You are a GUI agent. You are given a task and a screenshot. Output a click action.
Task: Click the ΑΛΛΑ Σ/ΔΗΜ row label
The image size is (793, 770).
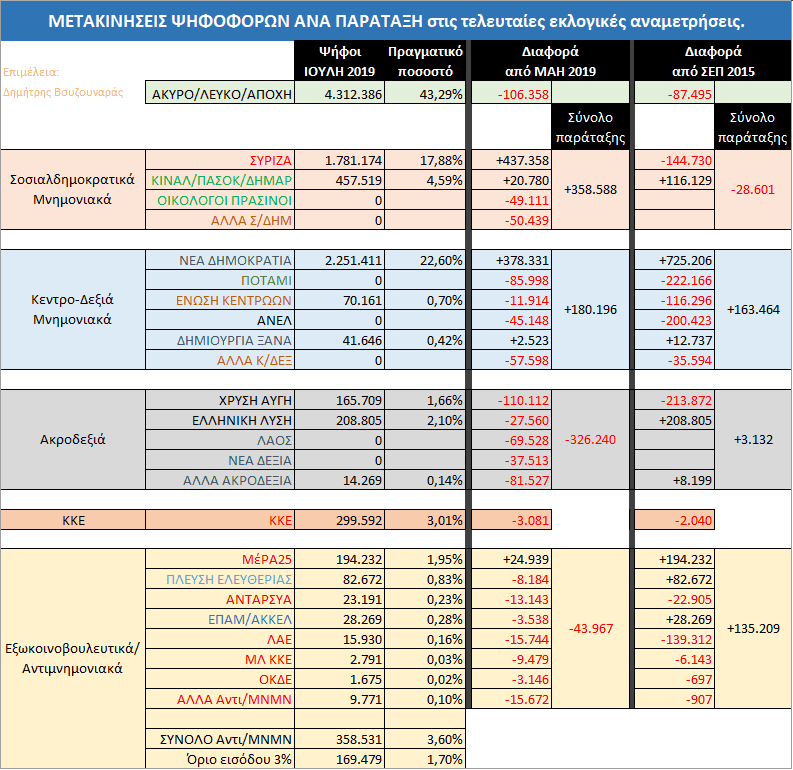point(220,220)
